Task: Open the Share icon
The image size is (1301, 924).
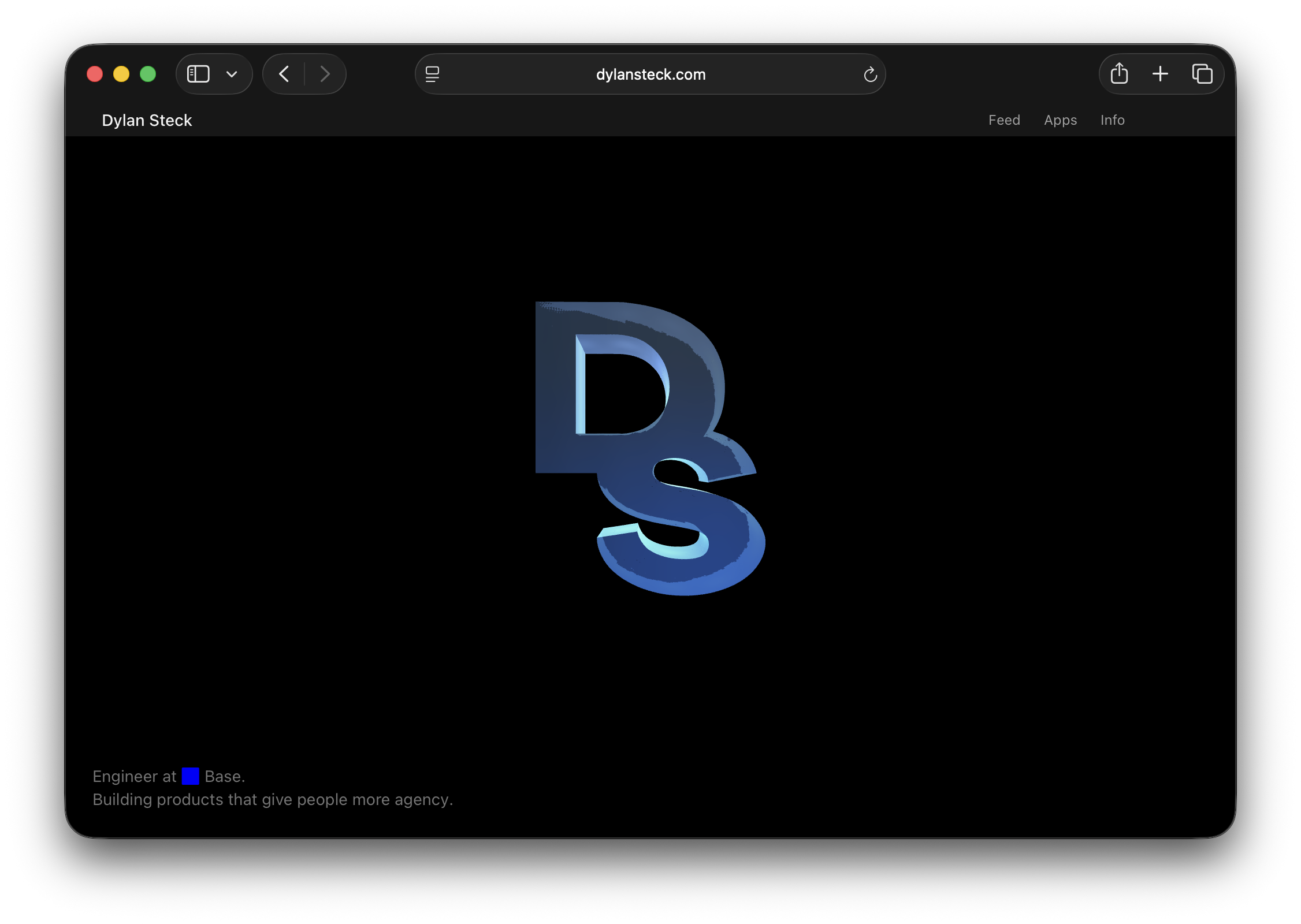Action: pos(1119,74)
